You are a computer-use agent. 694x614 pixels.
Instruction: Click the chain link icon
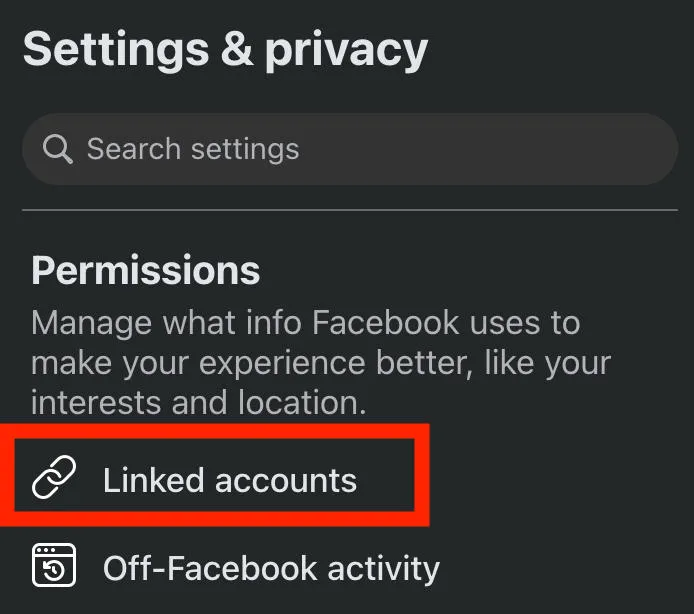click(55, 480)
